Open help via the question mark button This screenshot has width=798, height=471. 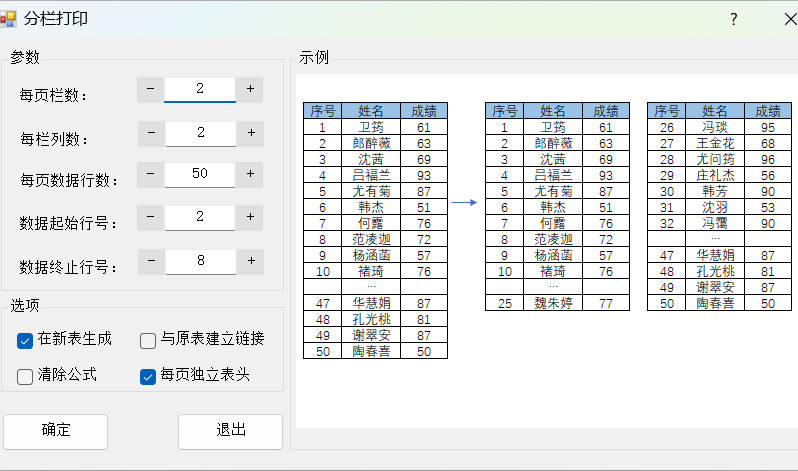pyautogui.click(x=733, y=20)
